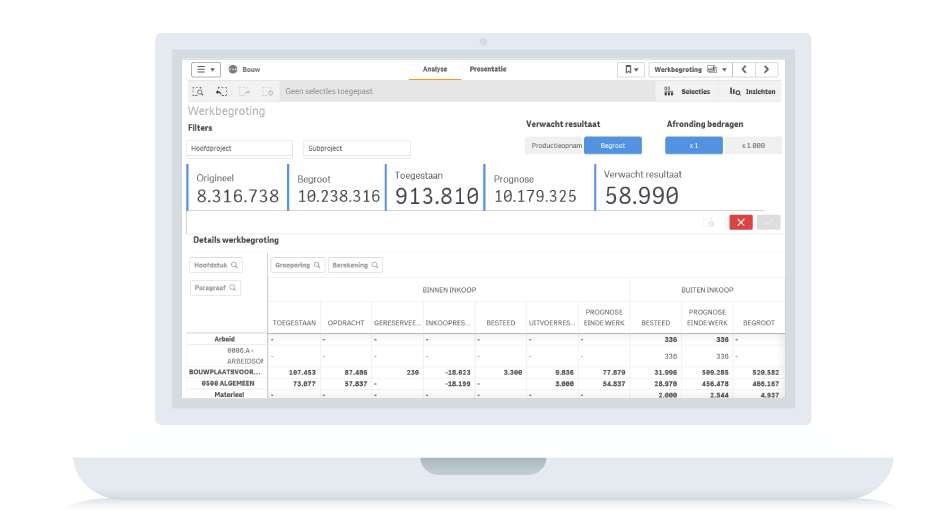The height and width of the screenshot is (530, 950).
Task: Open the Selecties tool
Action: pos(687,91)
